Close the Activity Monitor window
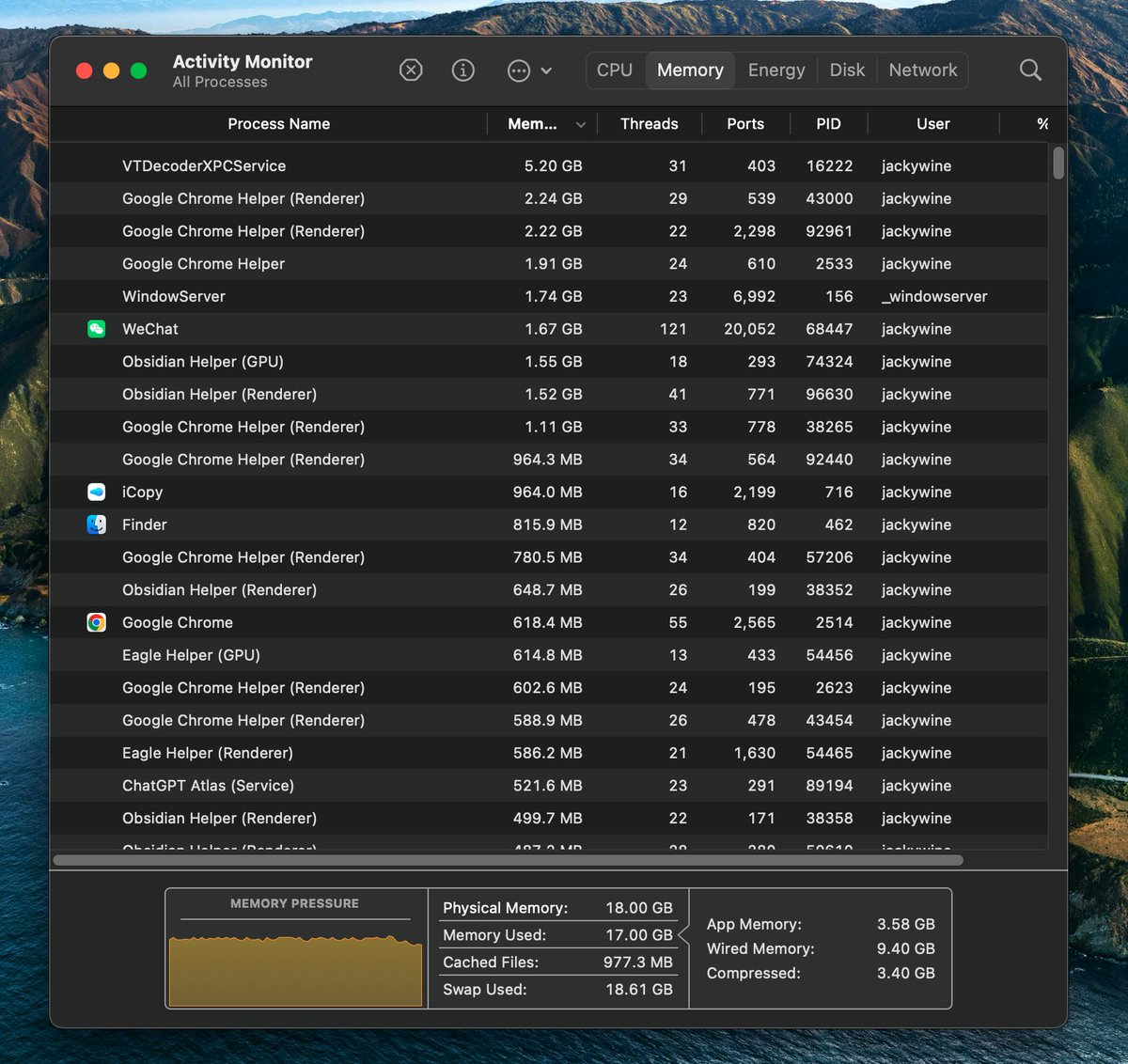This screenshot has height=1064, width=1128. (x=84, y=70)
